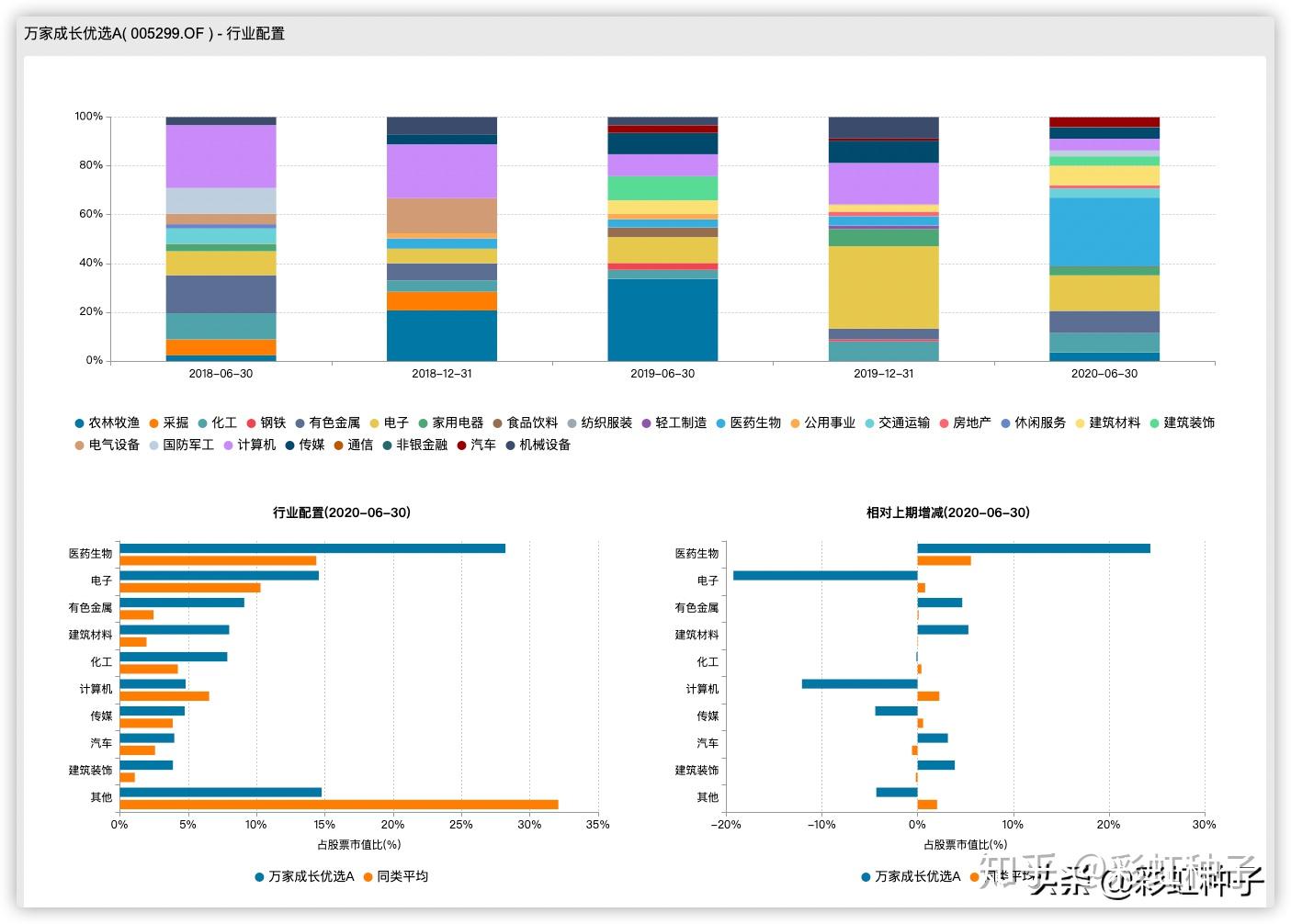The width and height of the screenshot is (1291, 924).
Task: Click the 医药生物 legend marker in top legend
Action: pyautogui.click(x=721, y=423)
